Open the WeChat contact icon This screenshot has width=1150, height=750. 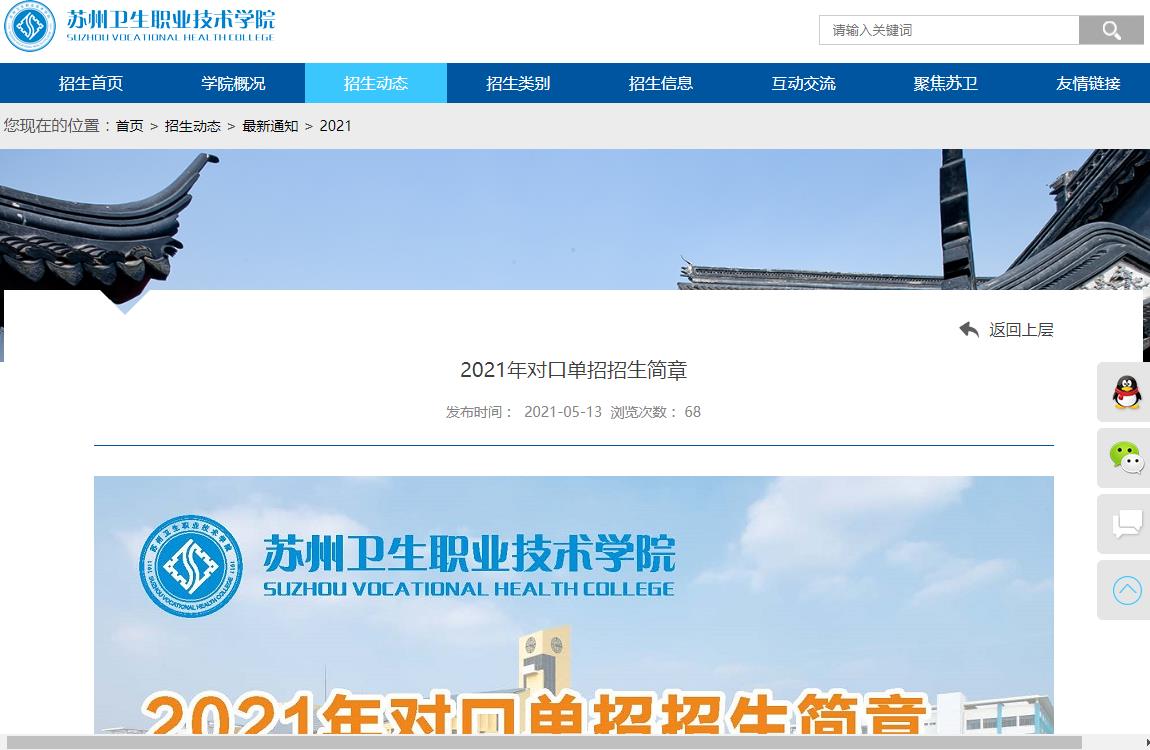pyautogui.click(x=1127, y=457)
